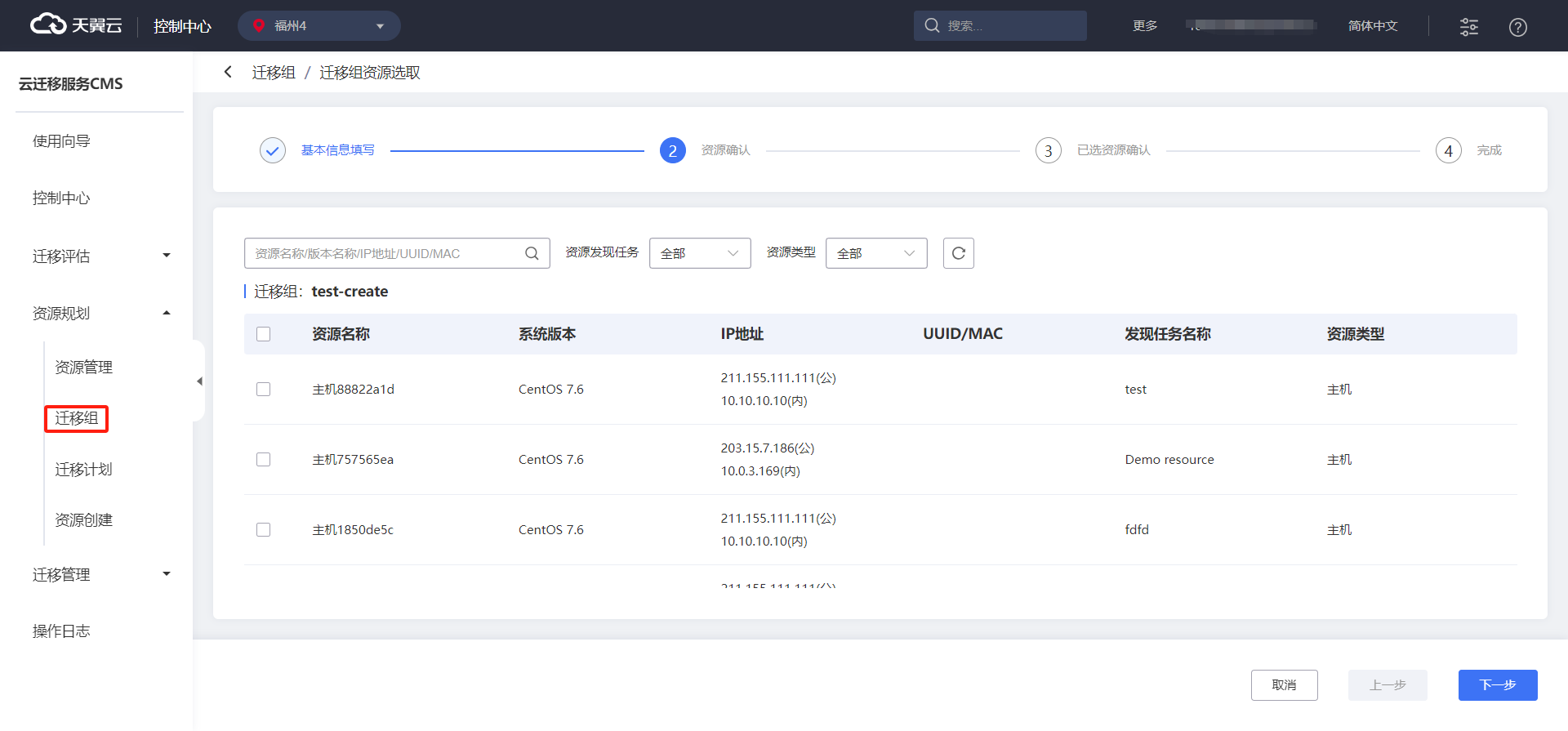Click the refresh icon beside resource type filter
This screenshot has width=1568, height=731.
click(x=959, y=253)
